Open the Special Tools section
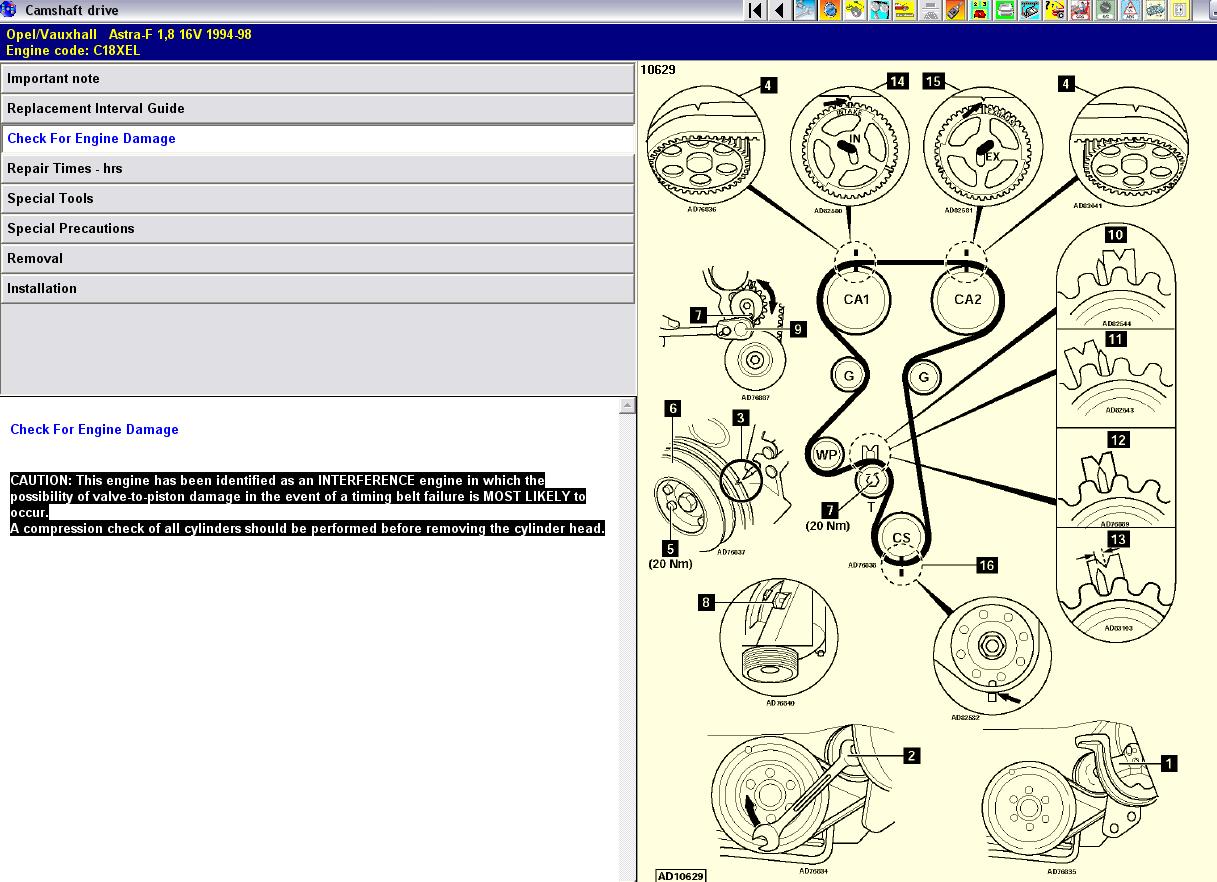Image resolution: width=1217 pixels, height=882 pixels. click(x=317, y=199)
